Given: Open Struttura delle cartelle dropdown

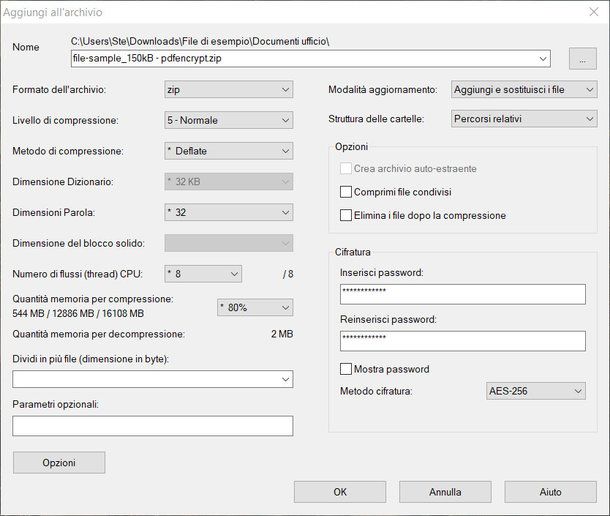Looking at the screenshot, I should click(523, 119).
